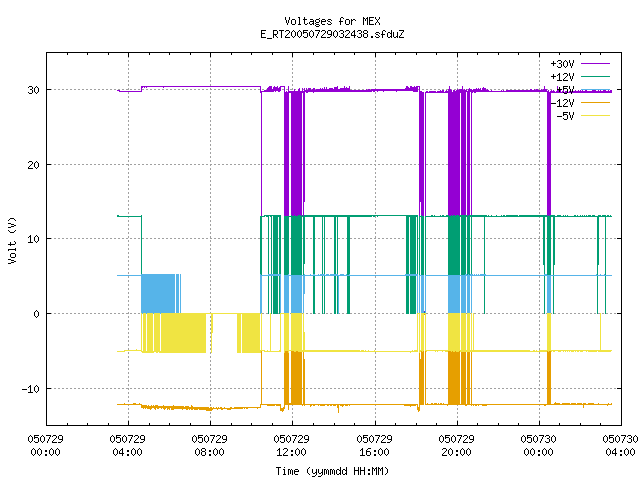The image size is (640, 480).
Task: Select the filename text E_RT20050729032438.sfduZ
Action: point(332,34)
